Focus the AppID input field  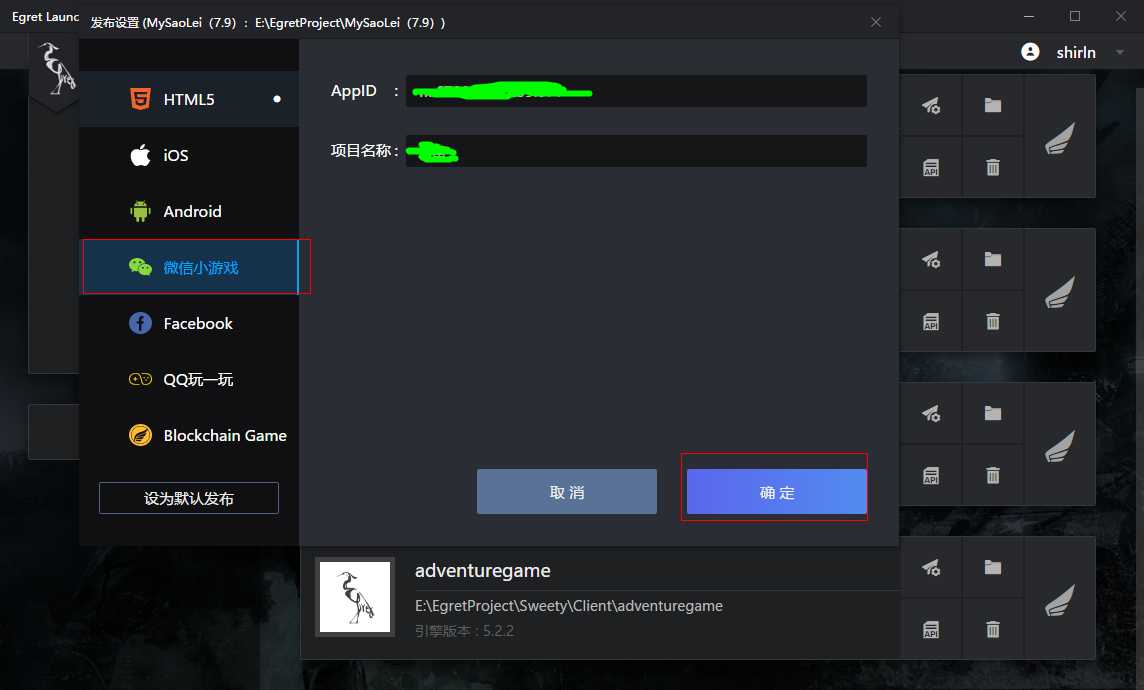coord(636,91)
